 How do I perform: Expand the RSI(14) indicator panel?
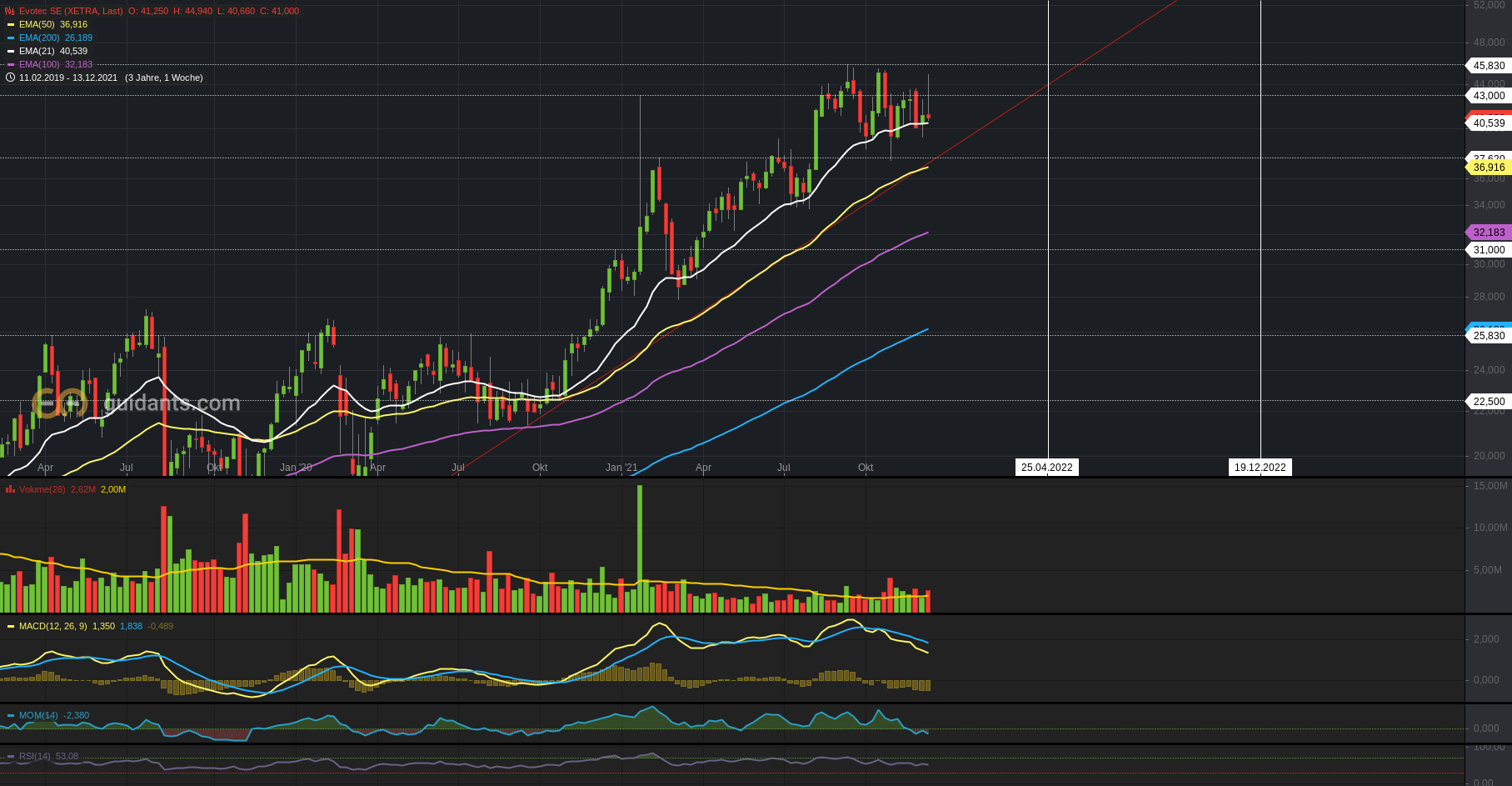pos(37,756)
